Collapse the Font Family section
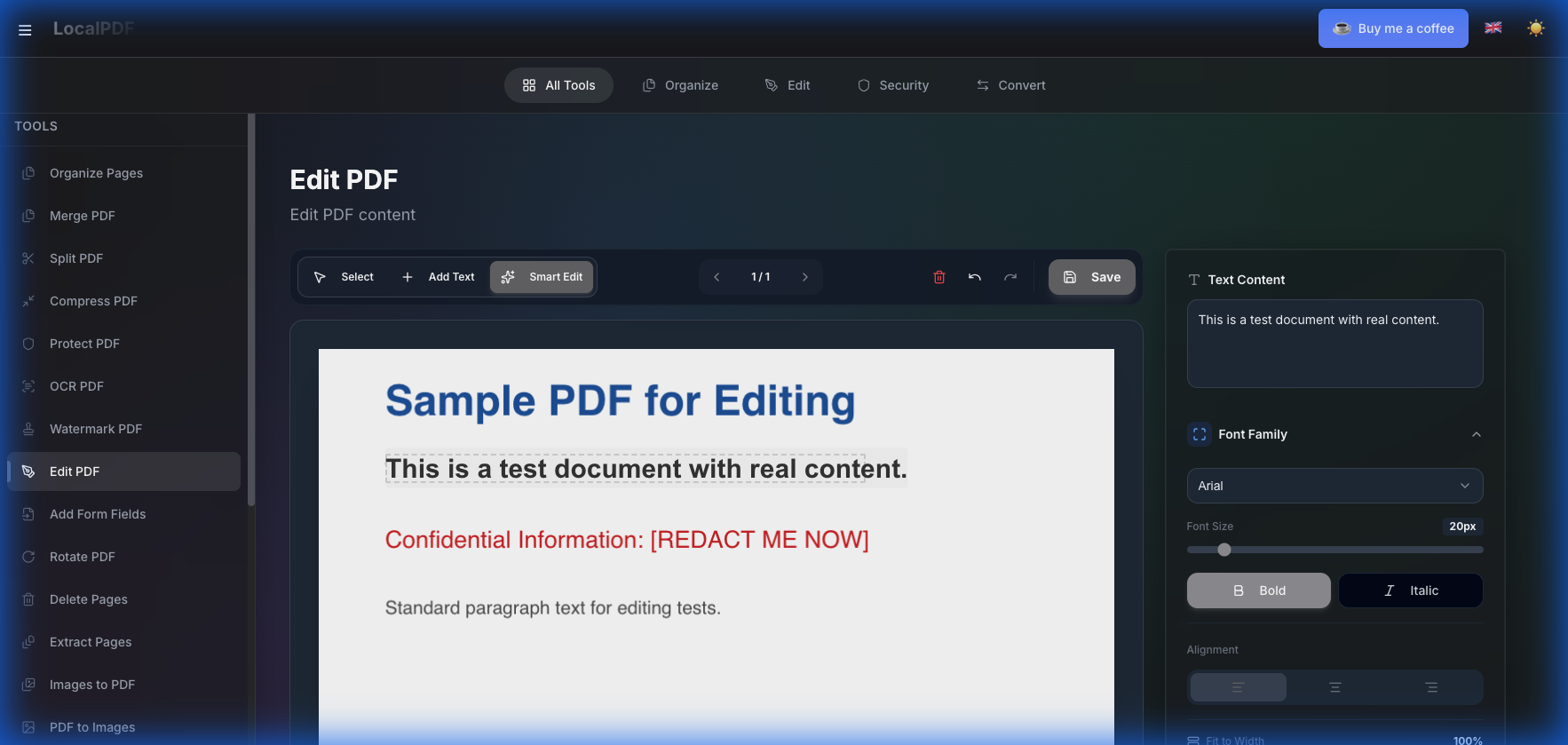The image size is (1568, 745). (x=1477, y=434)
